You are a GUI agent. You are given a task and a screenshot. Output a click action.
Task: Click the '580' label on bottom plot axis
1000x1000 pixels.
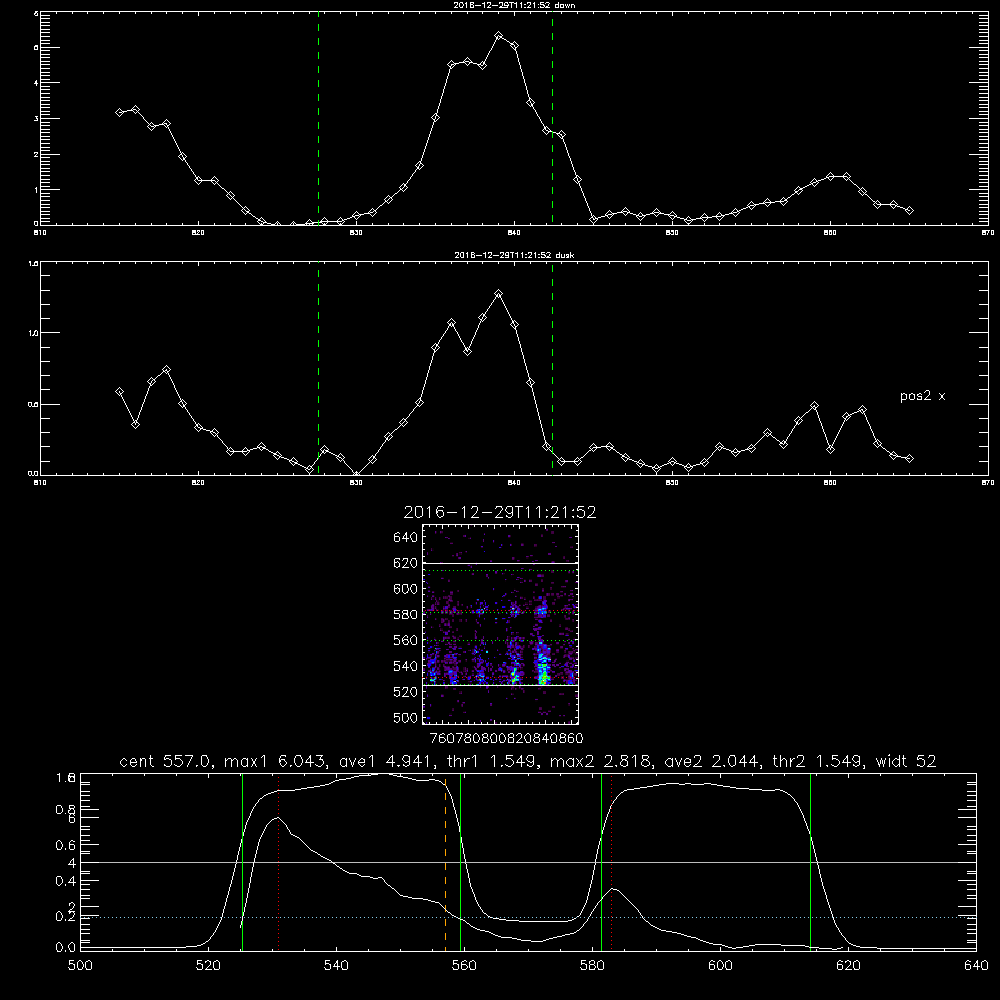coord(592,966)
